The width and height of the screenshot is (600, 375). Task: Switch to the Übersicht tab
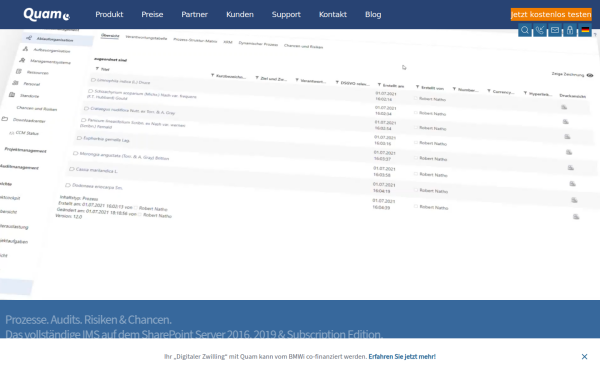point(110,36)
